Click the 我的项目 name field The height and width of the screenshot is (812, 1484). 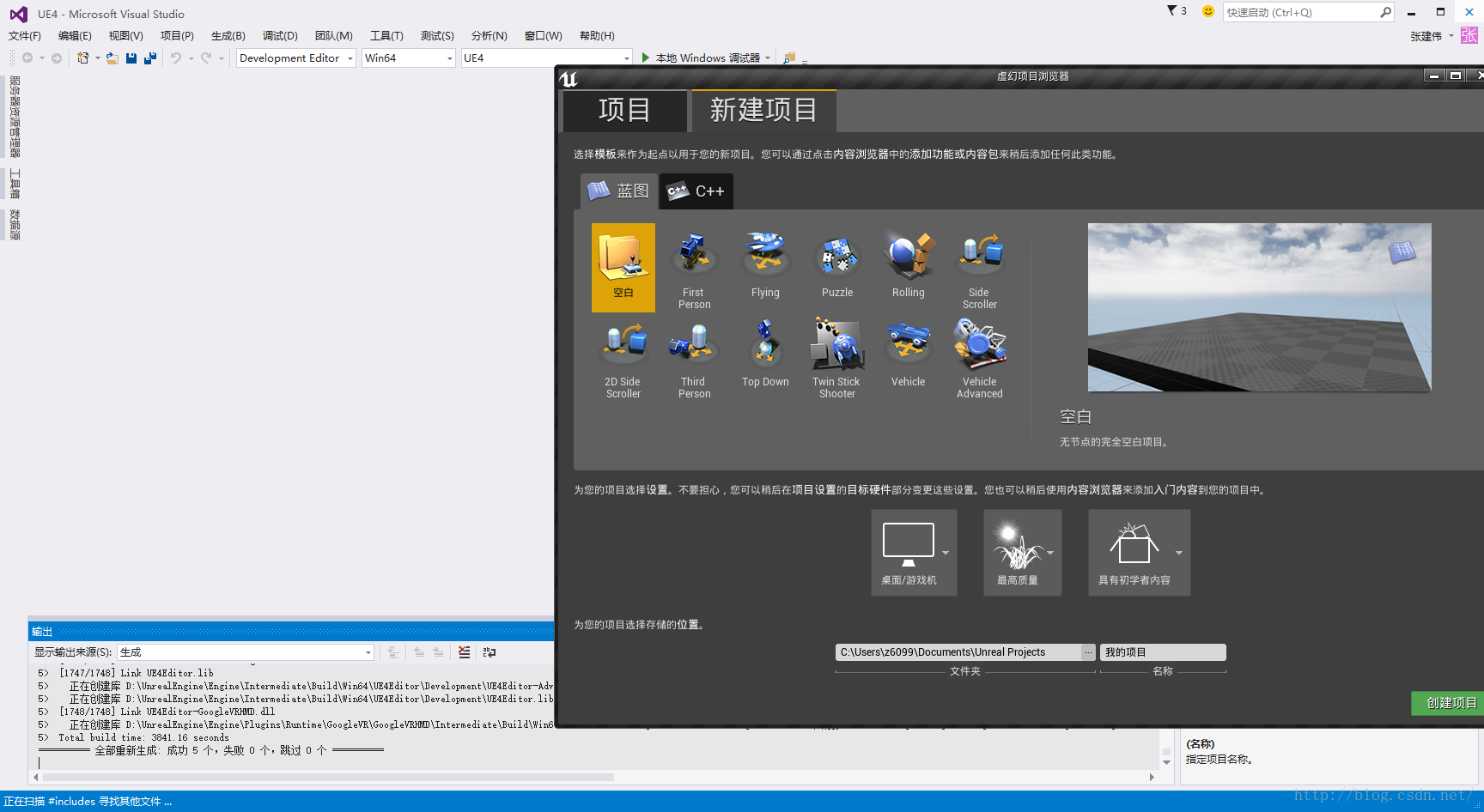coord(1163,652)
